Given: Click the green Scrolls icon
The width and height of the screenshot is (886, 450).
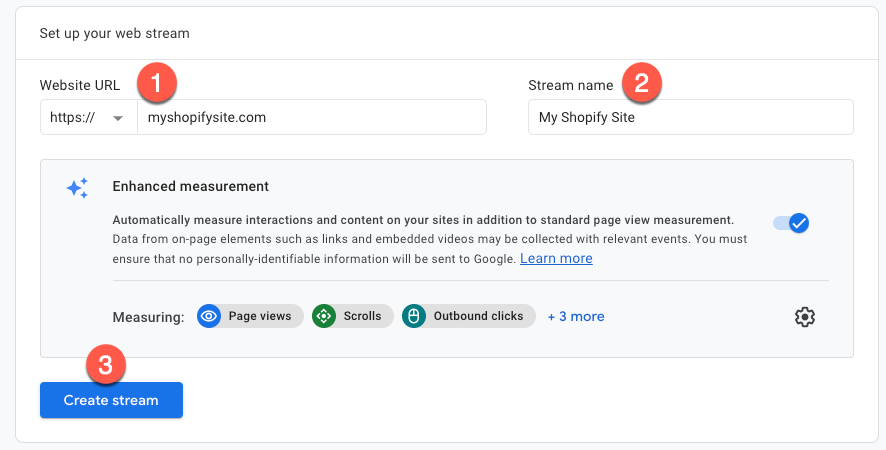Looking at the screenshot, I should point(324,316).
